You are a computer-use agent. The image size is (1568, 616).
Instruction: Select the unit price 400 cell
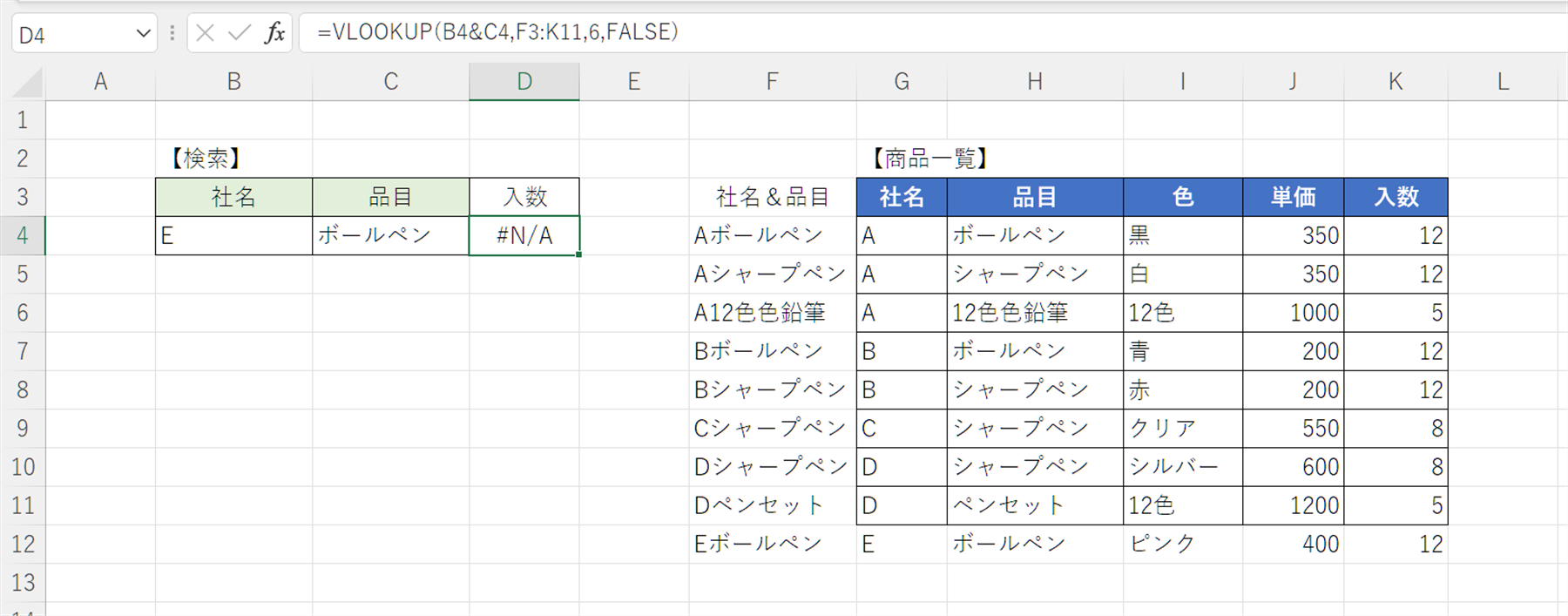pyautogui.click(x=1294, y=544)
